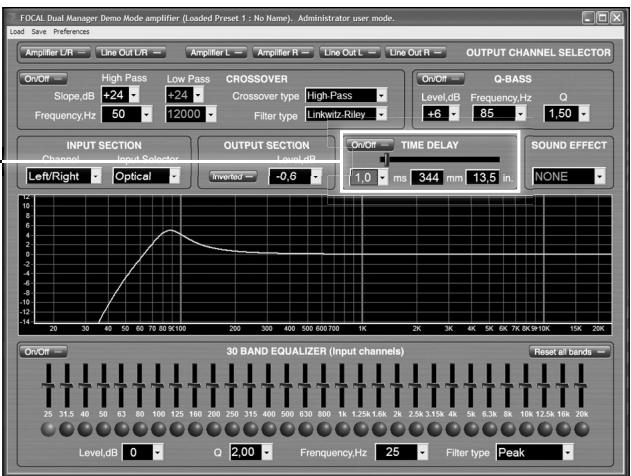The image size is (631, 476).
Task: Click the round indicator under the 500 Hz band
Action: (289, 429)
